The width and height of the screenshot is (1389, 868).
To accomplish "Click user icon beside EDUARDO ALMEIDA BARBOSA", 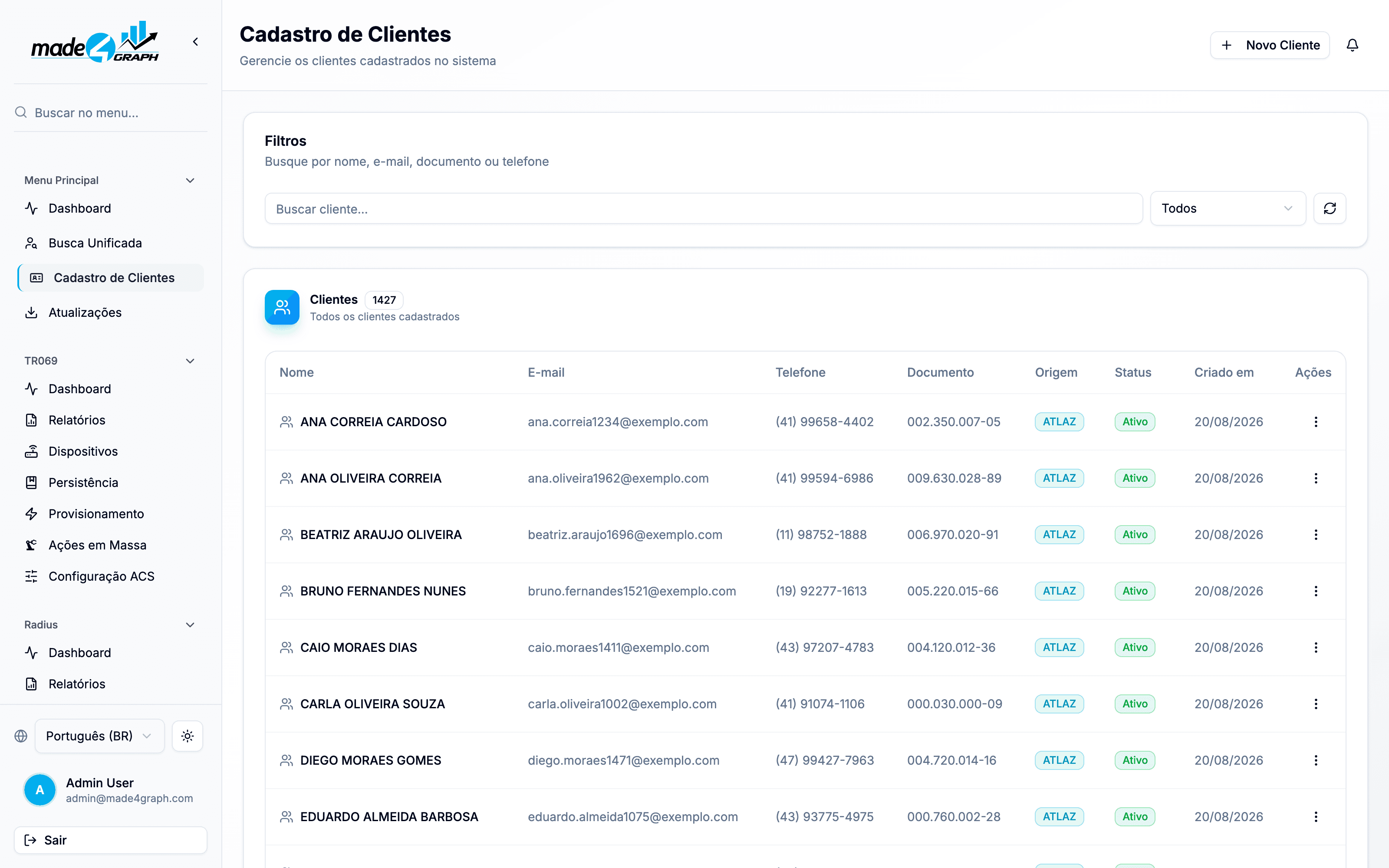I will 286,816.
